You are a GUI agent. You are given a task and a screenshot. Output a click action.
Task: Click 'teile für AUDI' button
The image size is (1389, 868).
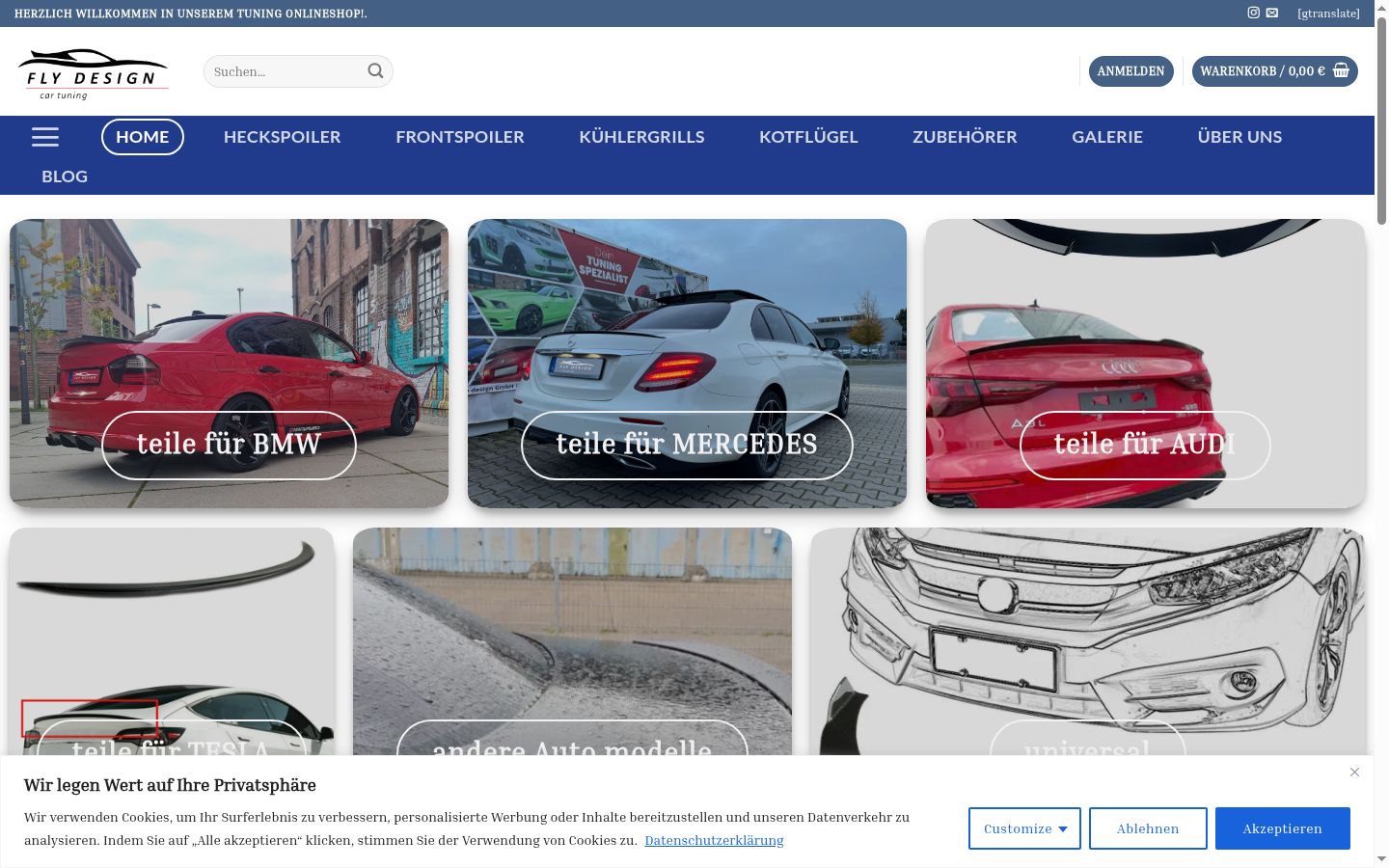[x=1145, y=445]
